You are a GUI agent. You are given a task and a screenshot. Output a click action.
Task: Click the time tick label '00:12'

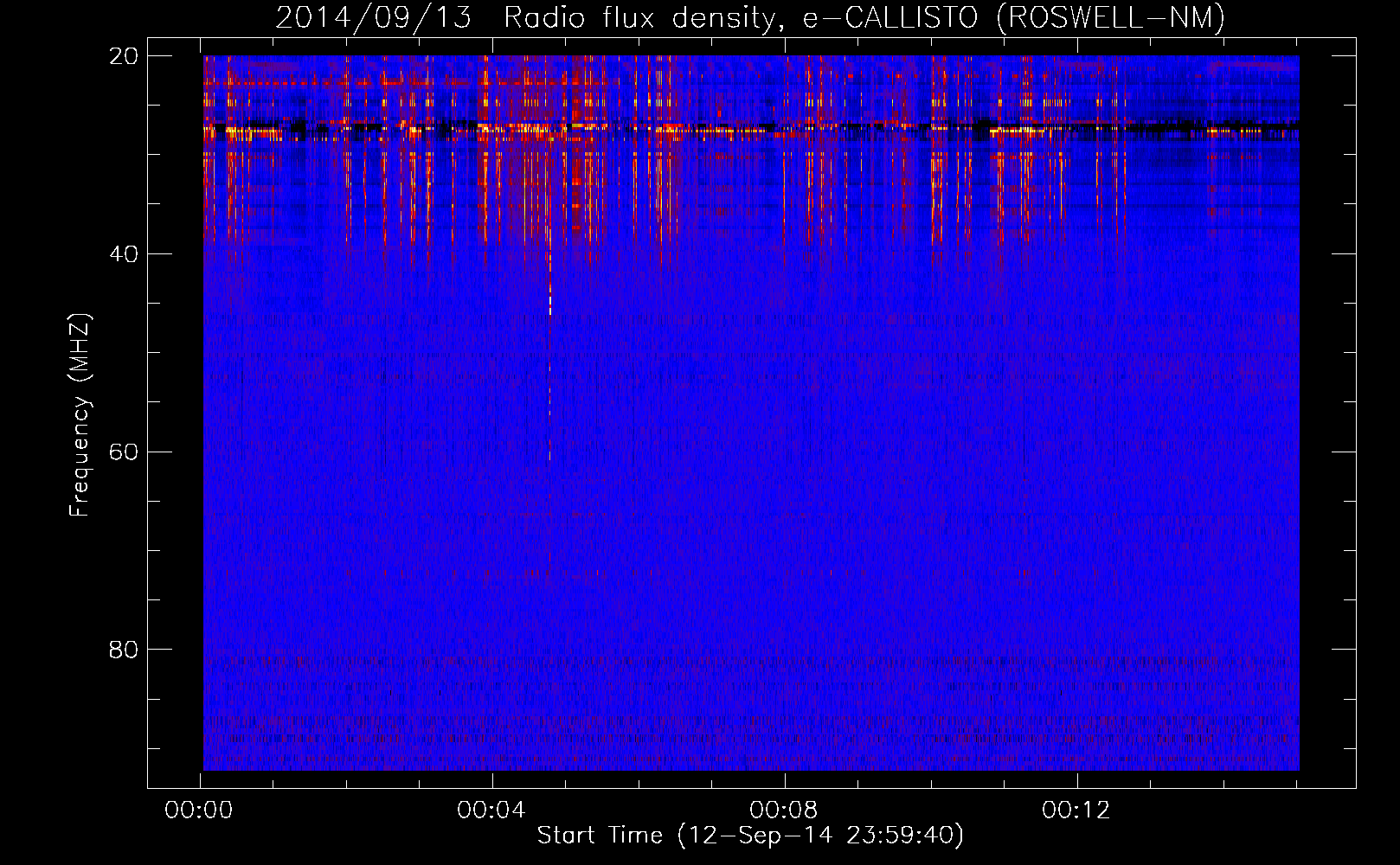pos(1076,811)
